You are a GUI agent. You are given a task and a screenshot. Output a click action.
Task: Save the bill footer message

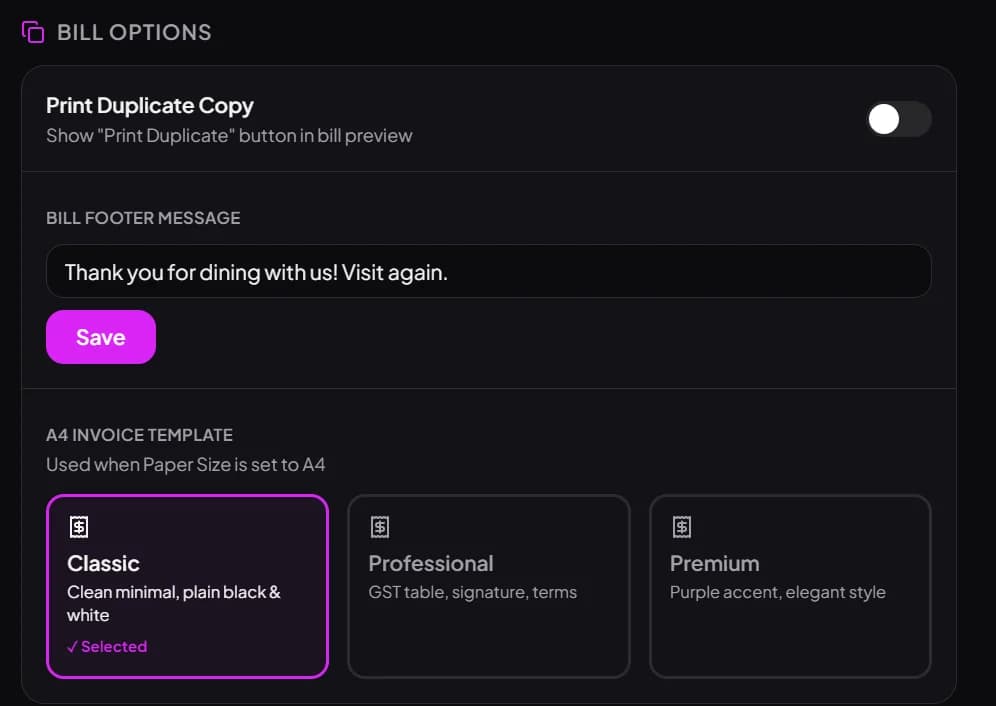[x=101, y=337]
